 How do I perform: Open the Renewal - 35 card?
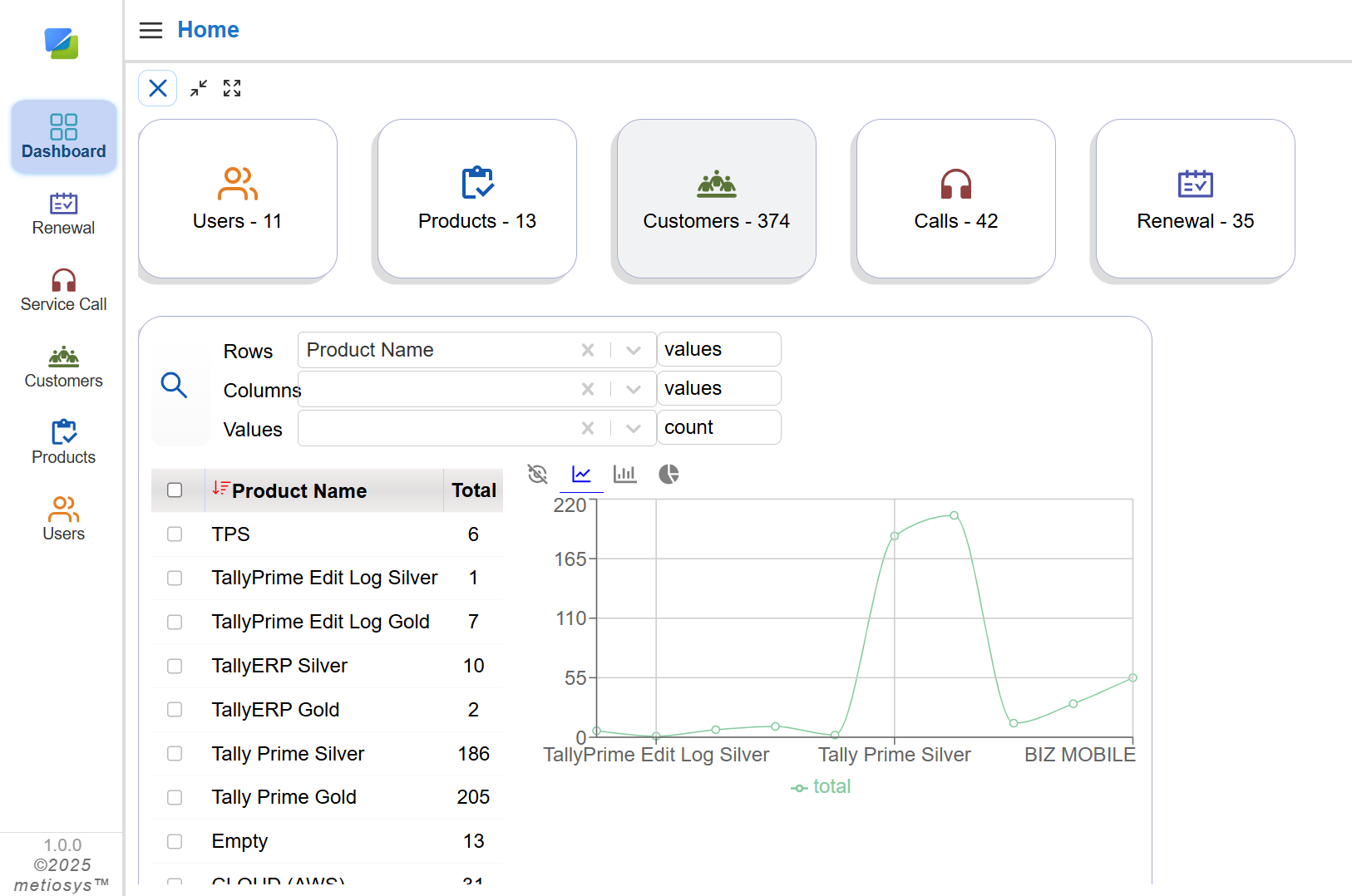pyautogui.click(x=1196, y=199)
